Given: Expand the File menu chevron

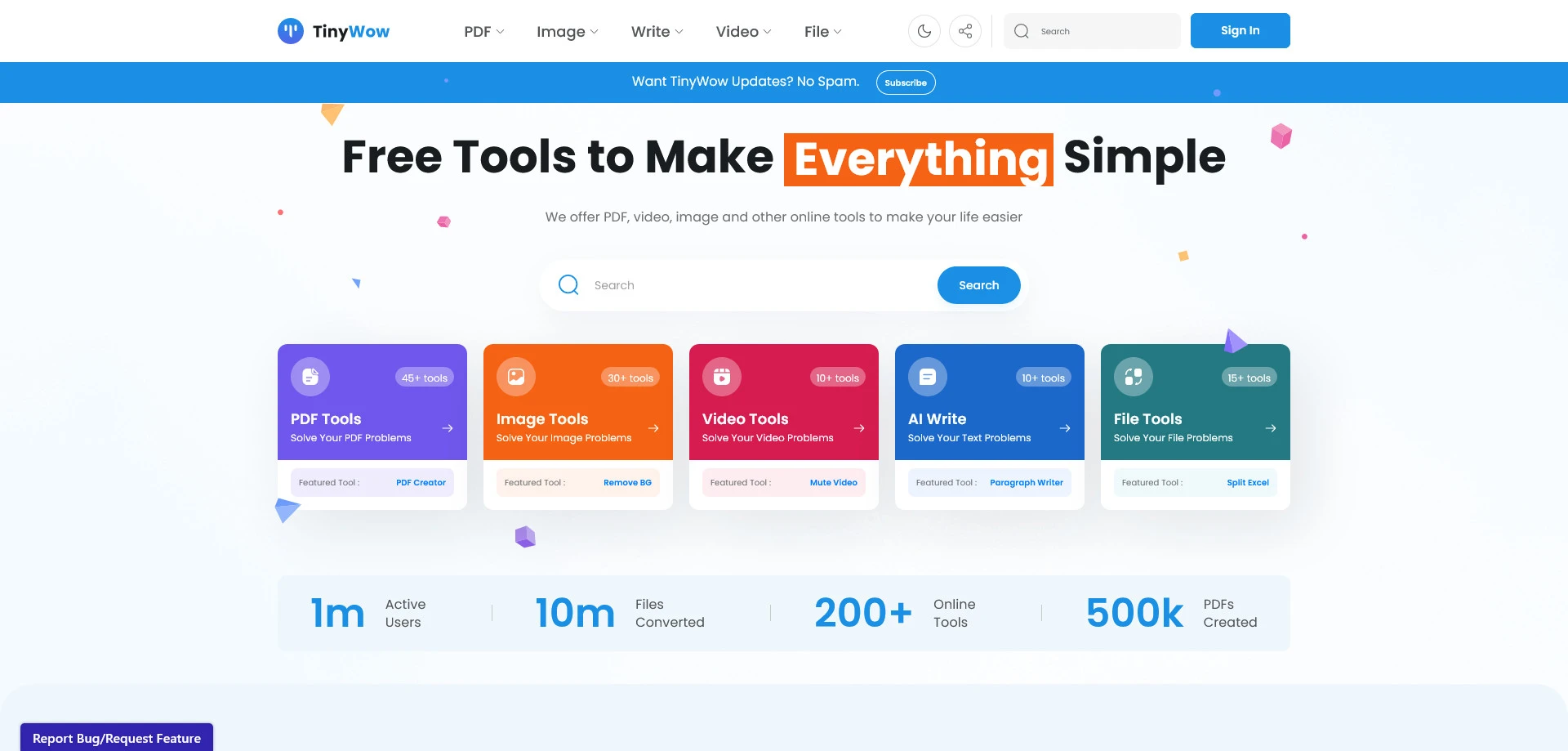Looking at the screenshot, I should (838, 32).
